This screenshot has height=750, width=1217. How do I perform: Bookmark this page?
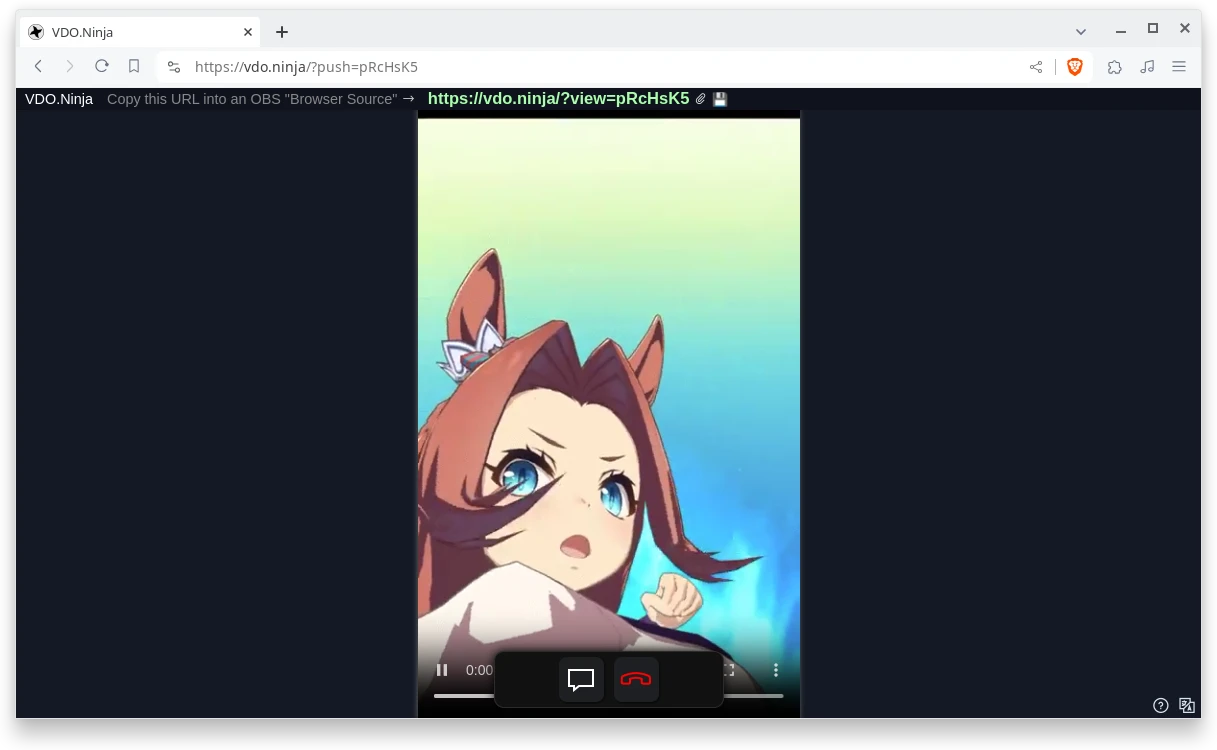(134, 67)
